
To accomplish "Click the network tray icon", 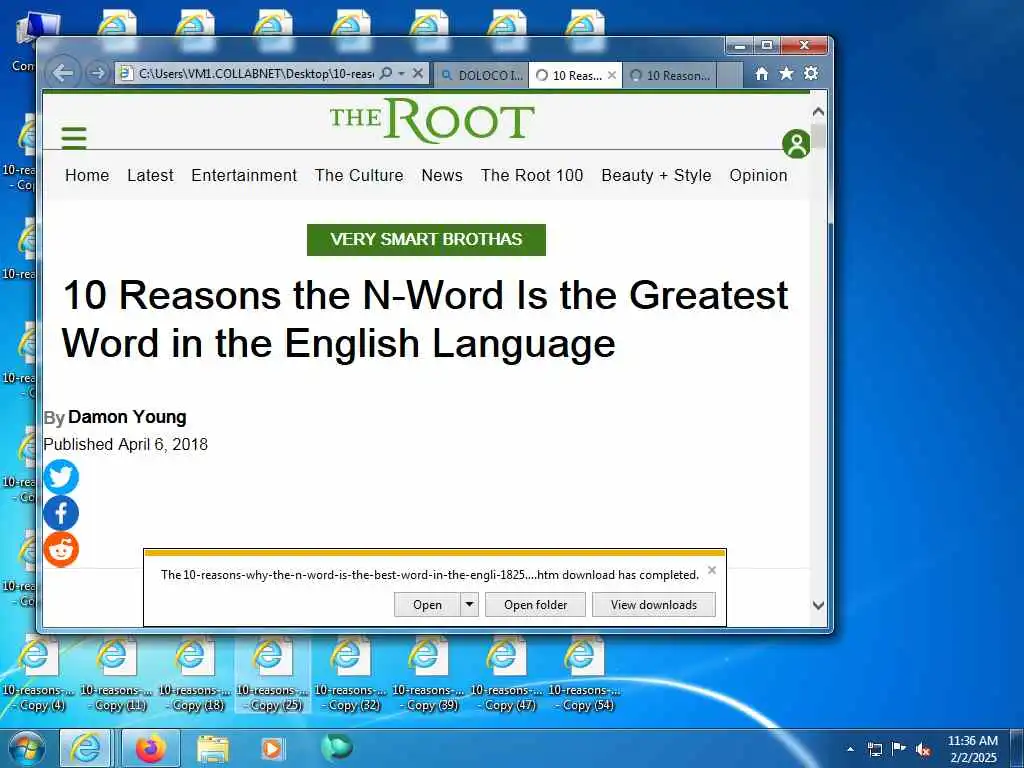I will pyautogui.click(x=874, y=749).
